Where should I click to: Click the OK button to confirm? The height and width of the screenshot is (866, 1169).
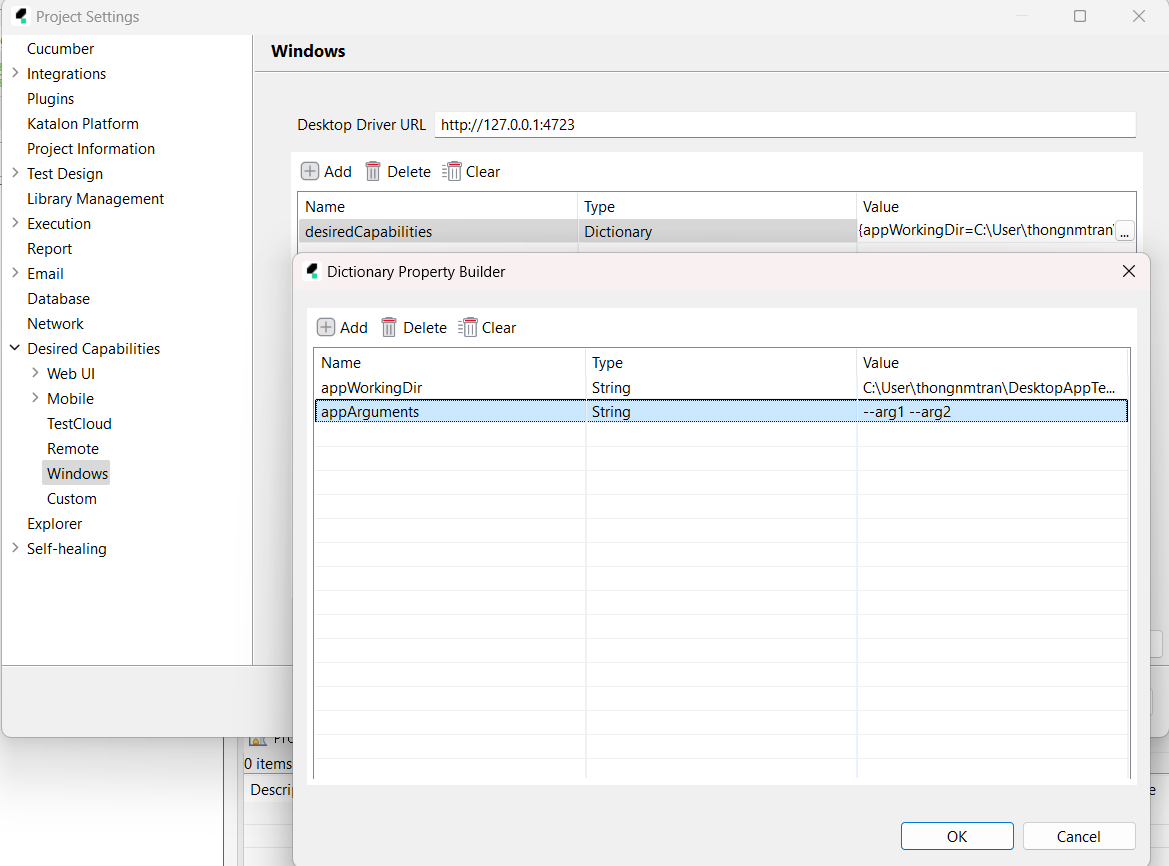click(x=956, y=836)
